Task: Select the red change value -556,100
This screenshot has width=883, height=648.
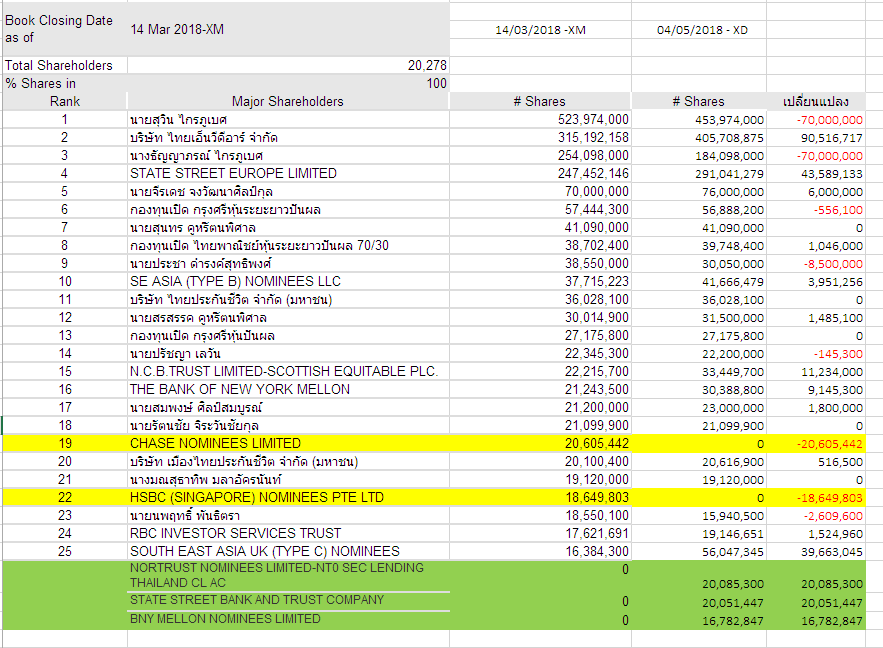Action: coord(816,209)
